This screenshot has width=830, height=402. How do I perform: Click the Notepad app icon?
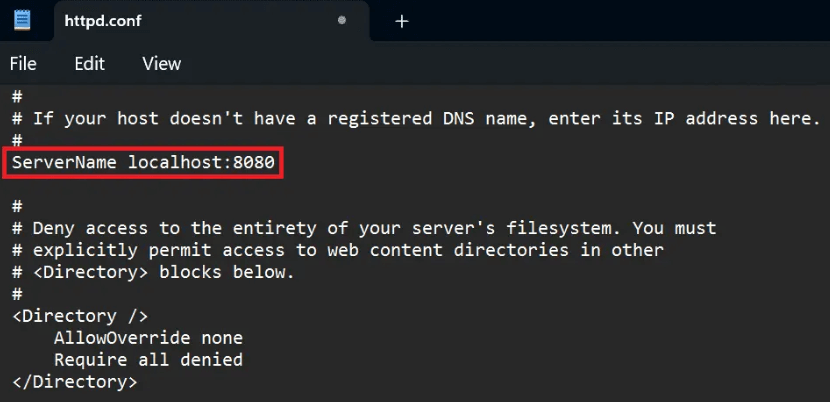22,20
